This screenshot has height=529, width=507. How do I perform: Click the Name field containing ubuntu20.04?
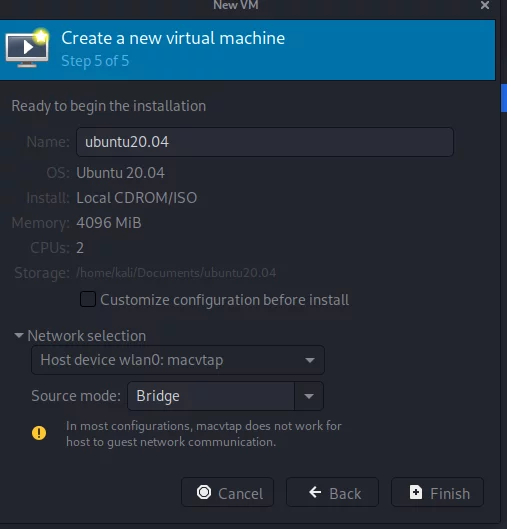pos(265,142)
